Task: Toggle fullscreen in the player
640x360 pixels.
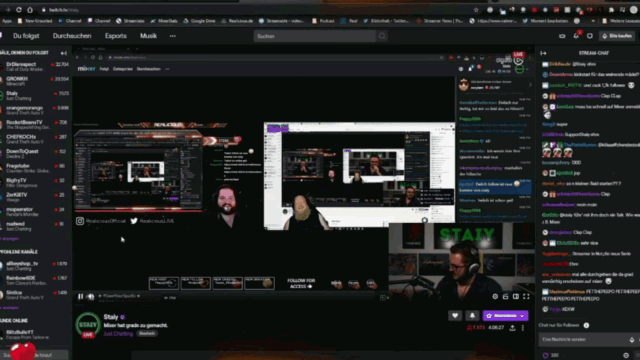Action: [x=526, y=297]
